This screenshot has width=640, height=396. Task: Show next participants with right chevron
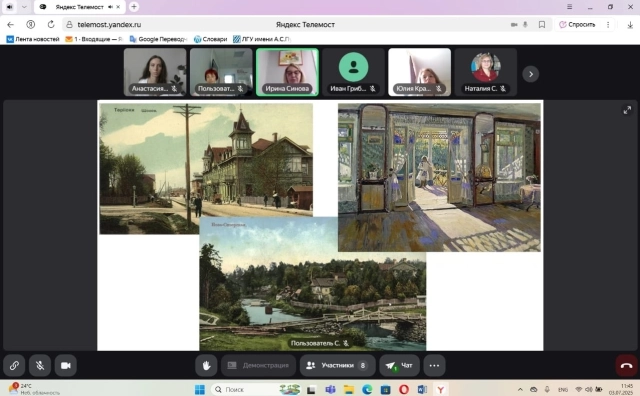[x=531, y=74]
